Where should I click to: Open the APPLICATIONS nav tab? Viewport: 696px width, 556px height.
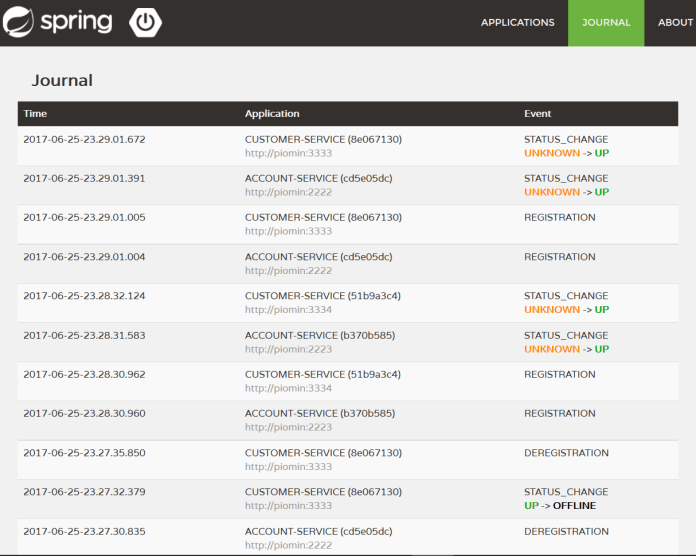tap(517, 23)
